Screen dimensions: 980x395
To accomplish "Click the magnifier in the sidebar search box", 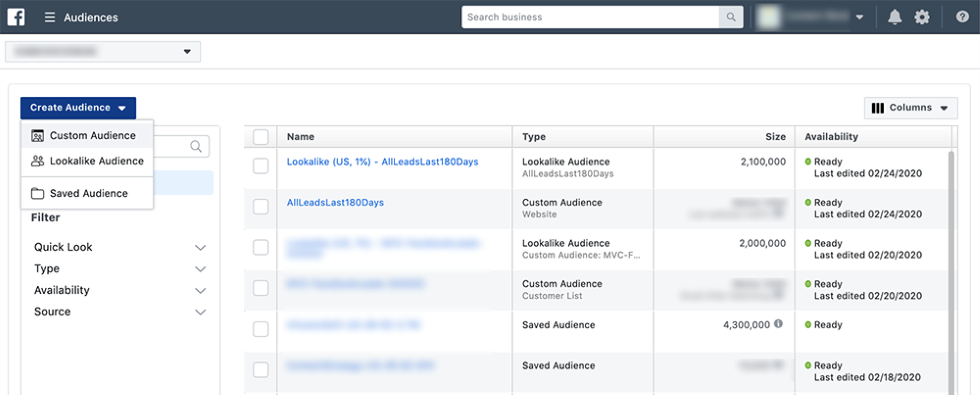I will point(196,146).
